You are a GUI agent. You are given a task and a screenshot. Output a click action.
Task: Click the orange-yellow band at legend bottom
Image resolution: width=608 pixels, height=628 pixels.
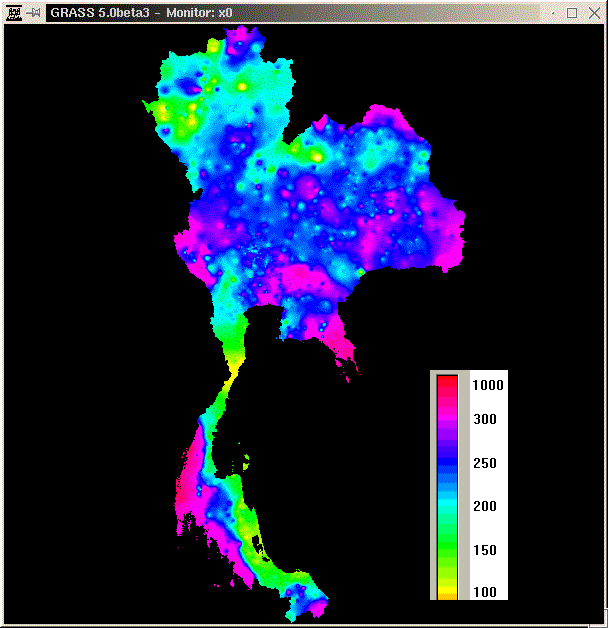(448, 592)
